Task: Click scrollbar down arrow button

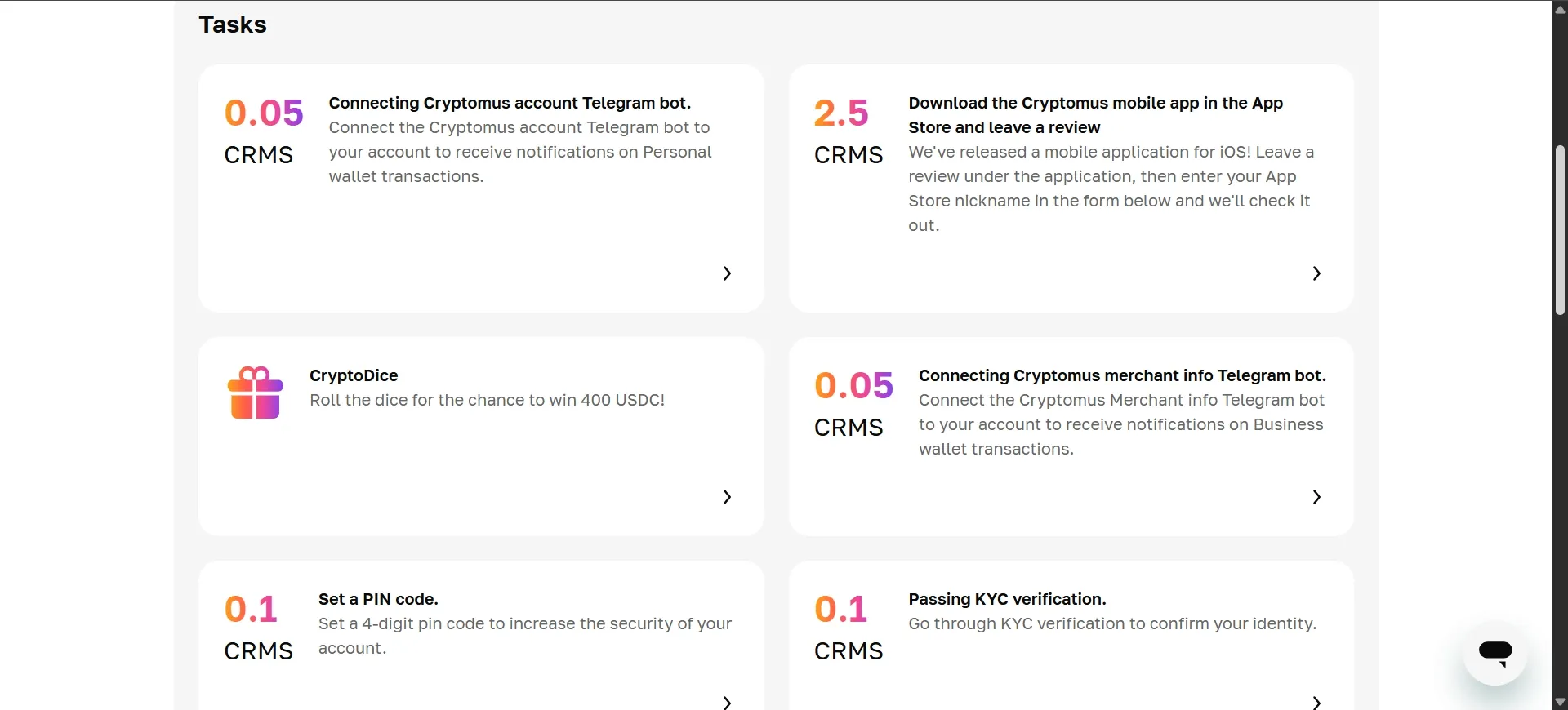Action: coord(1560,702)
